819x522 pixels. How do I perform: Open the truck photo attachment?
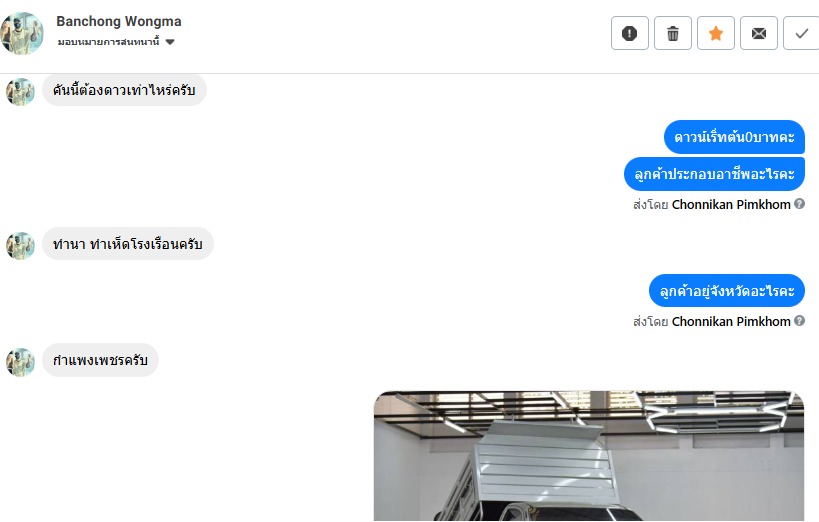(x=589, y=456)
